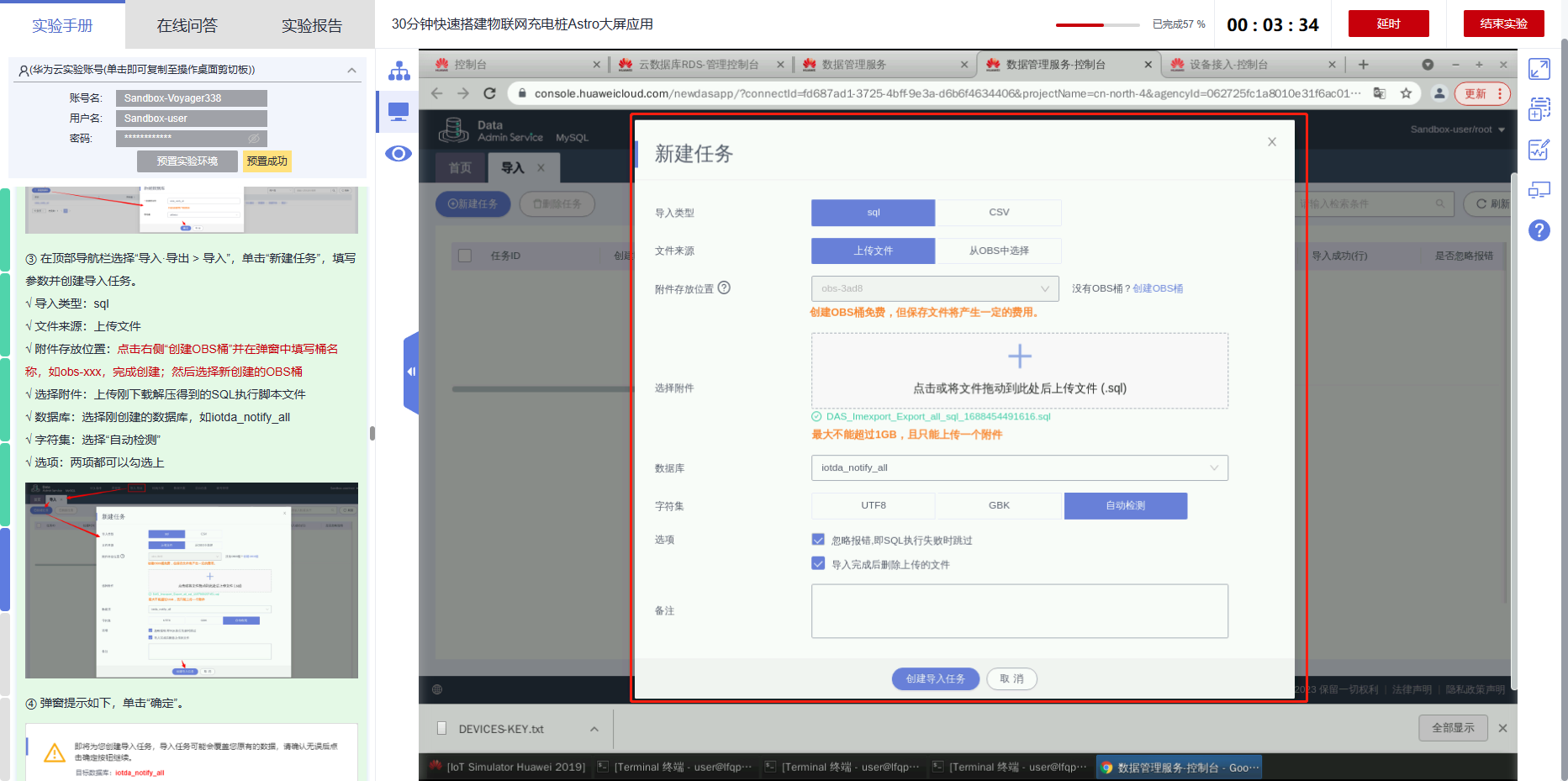This screenshot has height=781, width=1568.
Task: Open the Sandbox-user/root account dropdown
Action: (1458, 129)
